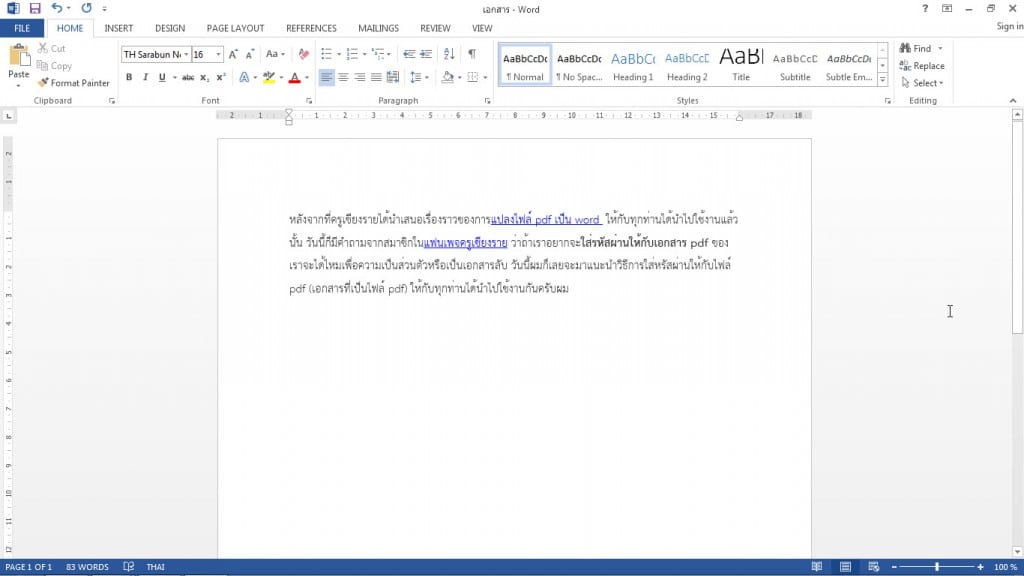Click the 'แปลงไฟล์ pdf เป็น word' hyperlink

click(545, 220)
